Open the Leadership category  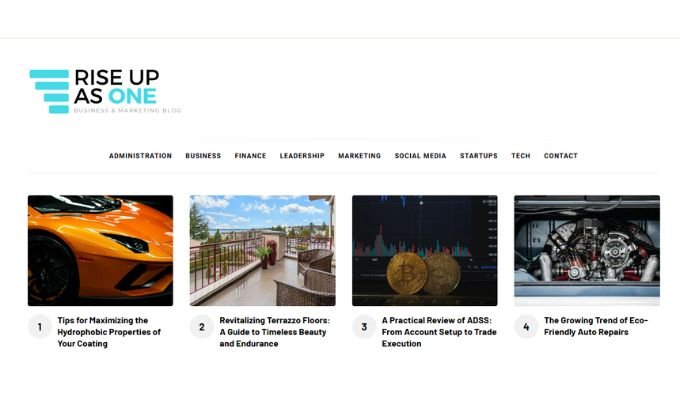click(x=302, y=156)
